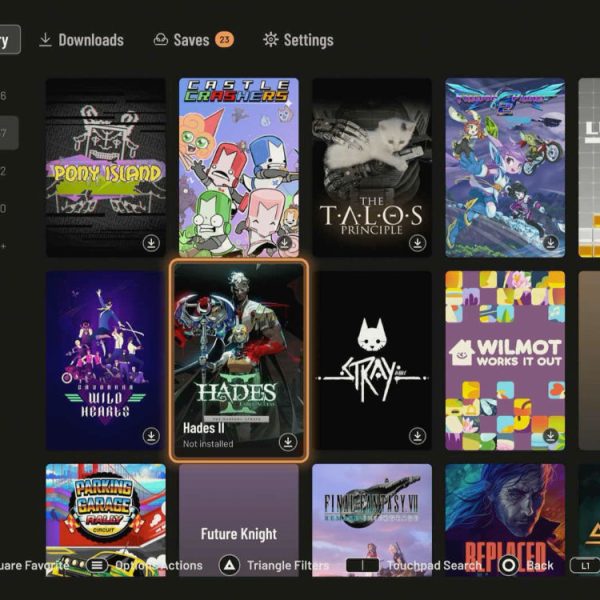Select the Stray game cover
Viewport: 600px width, 600px height.
click(372, 360)
